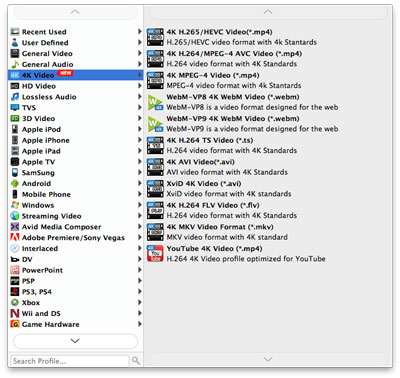
Task: Click the General Audio music note icon
Action: [15, 64]
